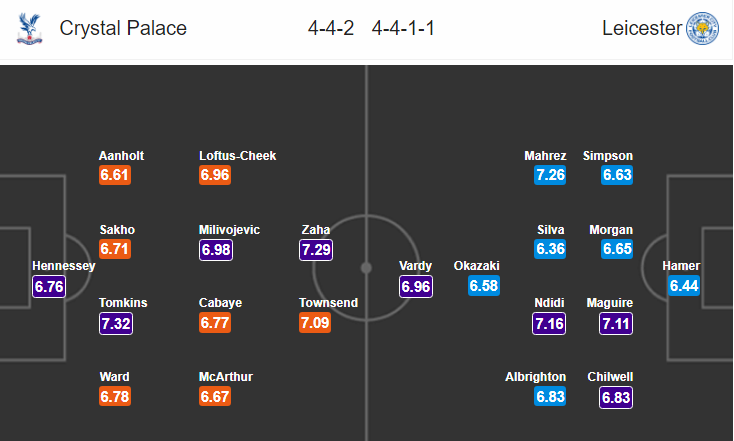The height and width of the screenshot is (441, 734).
Task: Open Milivojevic player name
Action: (x=229, y=229)
